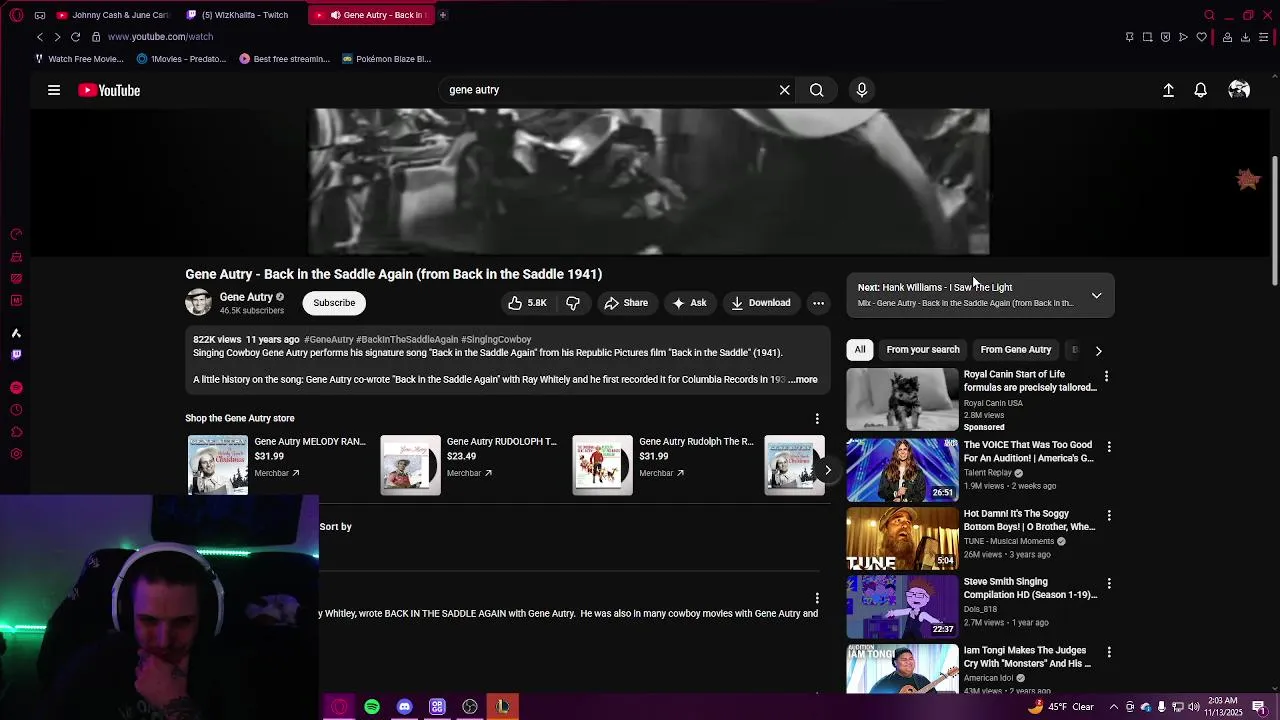
Task: Show more filter chips with right arrow
Action: pos(1098,351)
